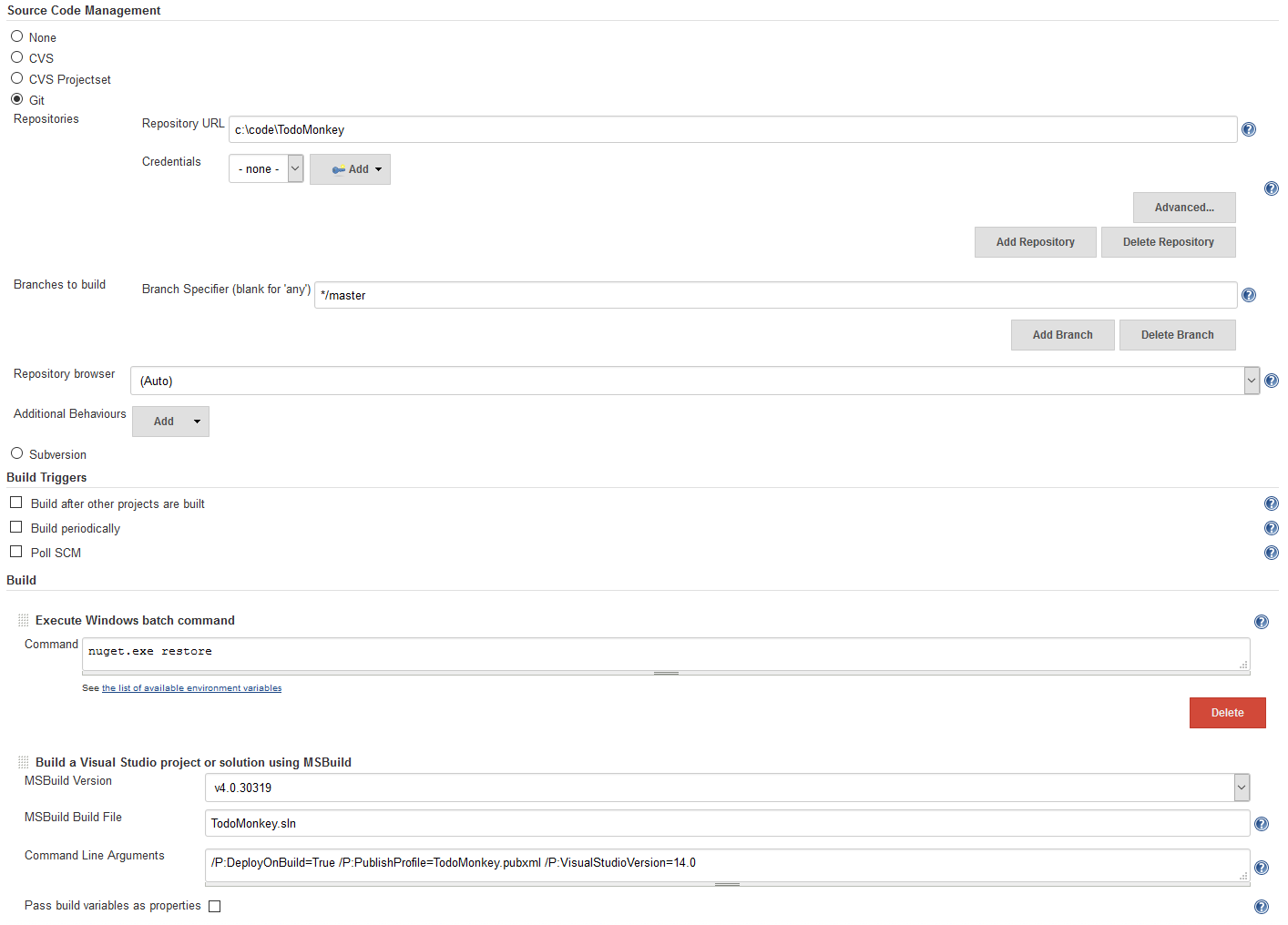Open help for Build periodically option

[x=1272, y=528]
